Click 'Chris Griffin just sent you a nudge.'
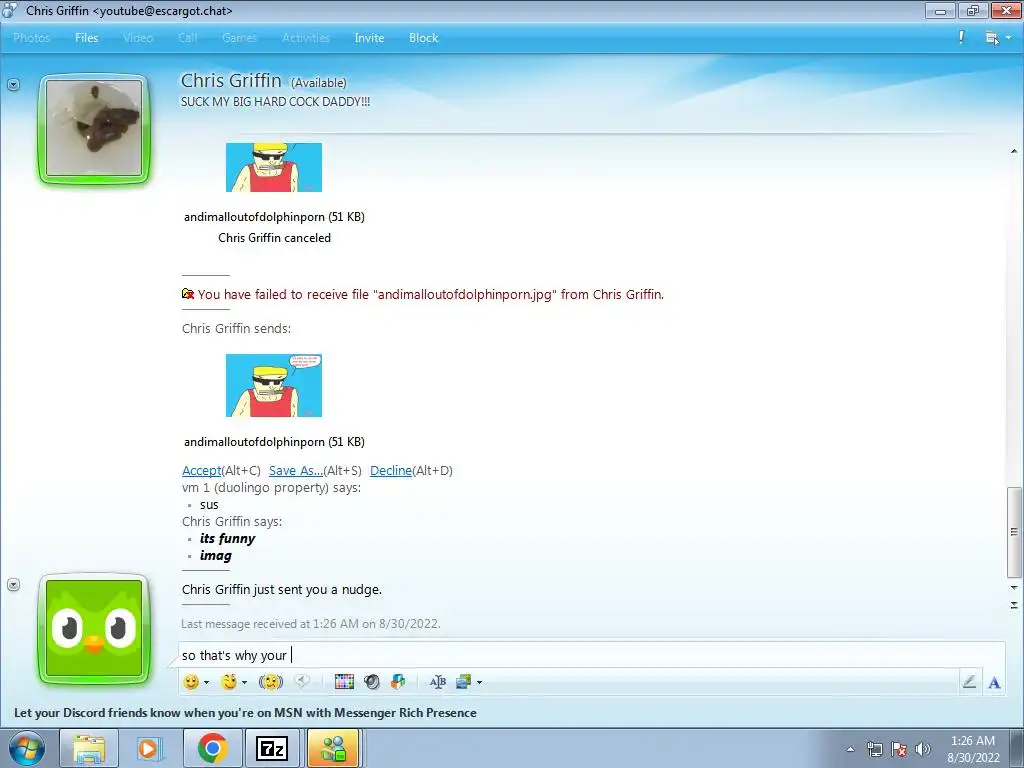 281,589
